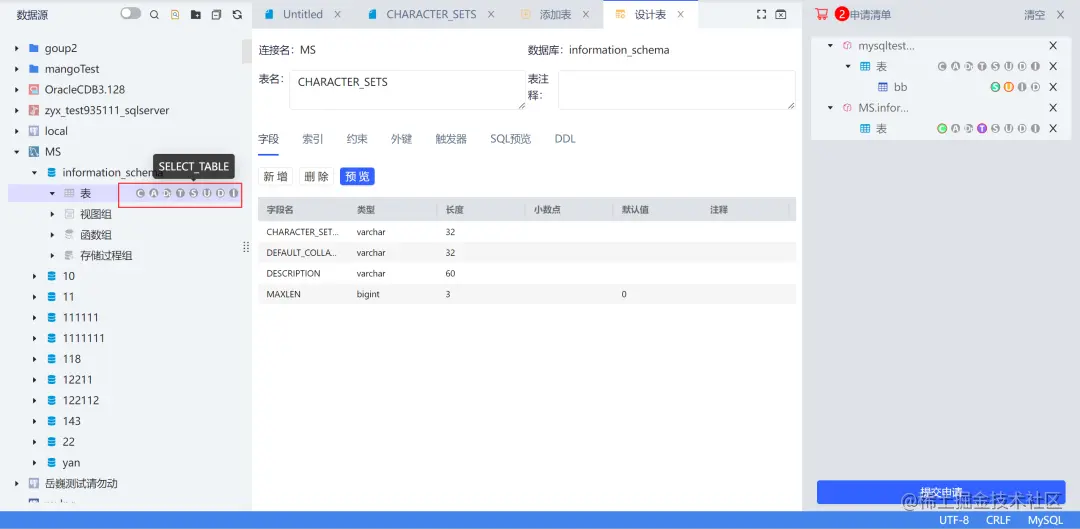
Task: Expand the local connection node
Action: pyautogui.click(x=17, y=131)
